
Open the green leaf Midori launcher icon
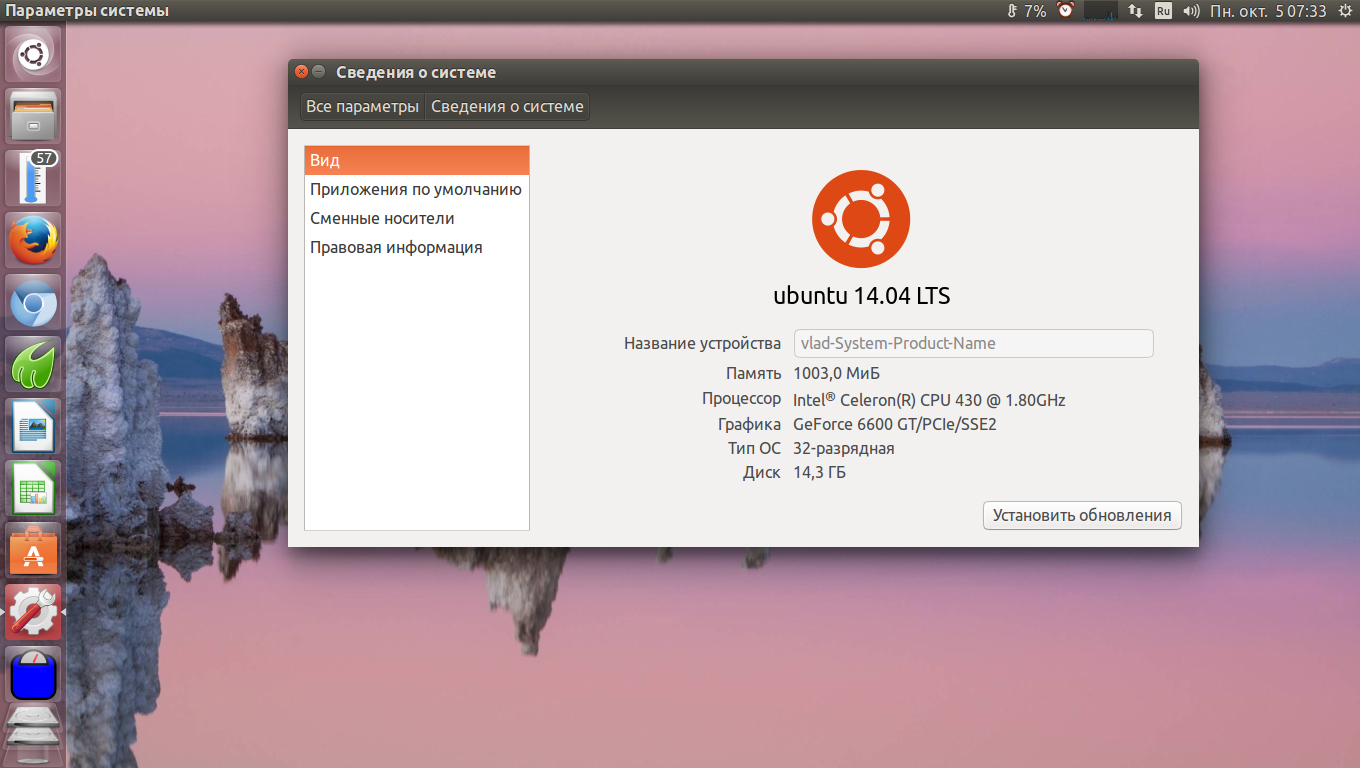pyautogui.click(x=34, y=364)
